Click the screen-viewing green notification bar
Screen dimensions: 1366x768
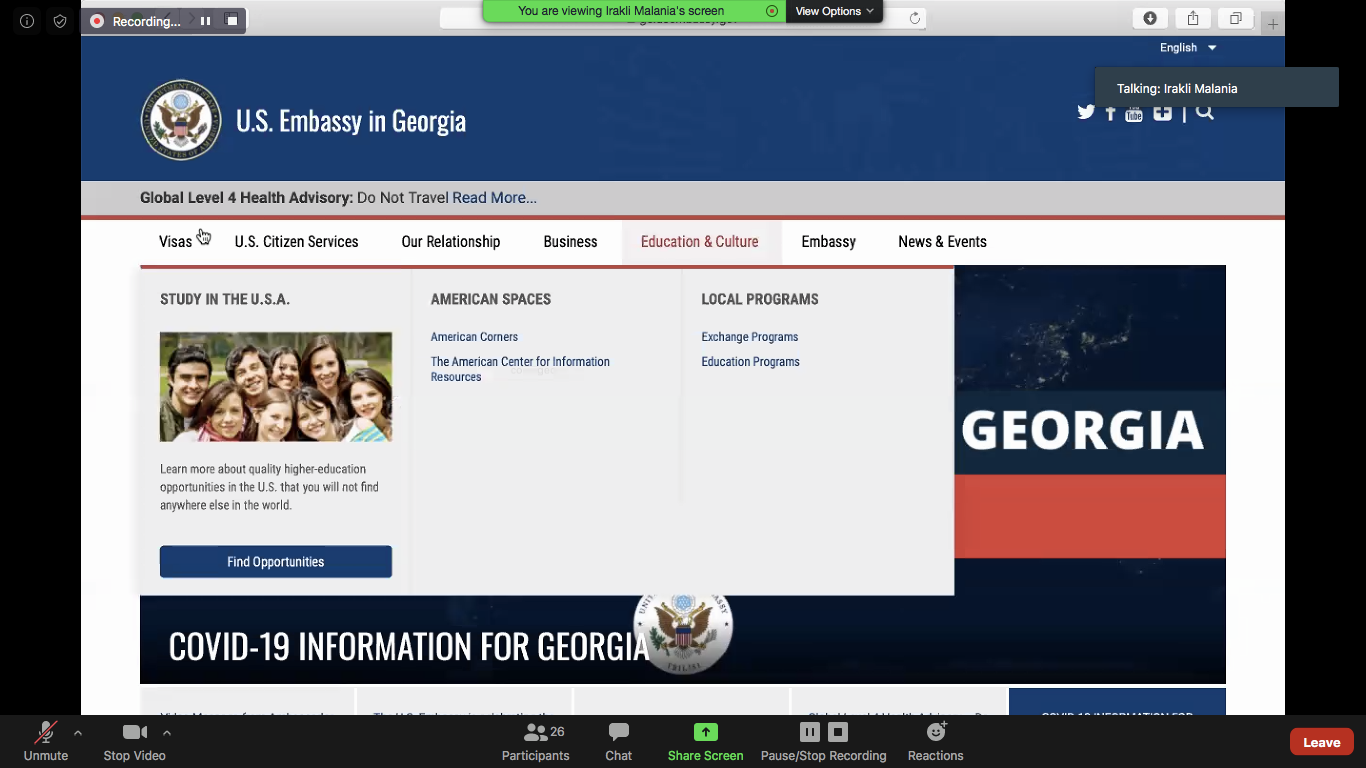(634, 11)
